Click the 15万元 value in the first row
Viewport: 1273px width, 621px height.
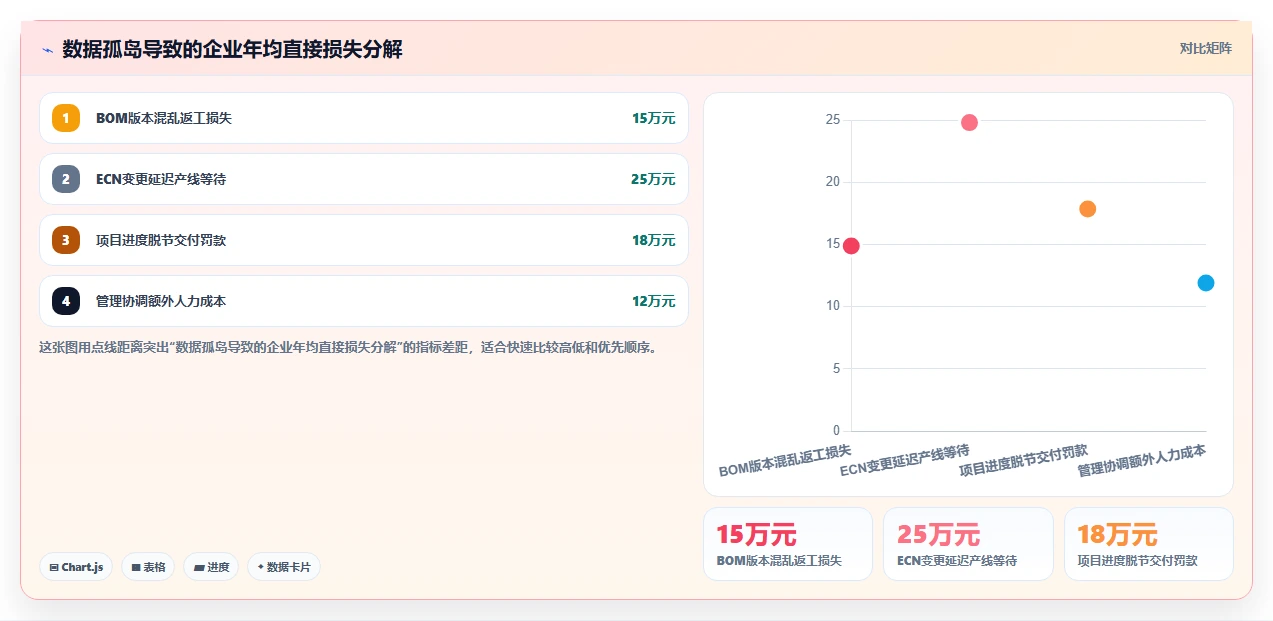tap(653, 118)
